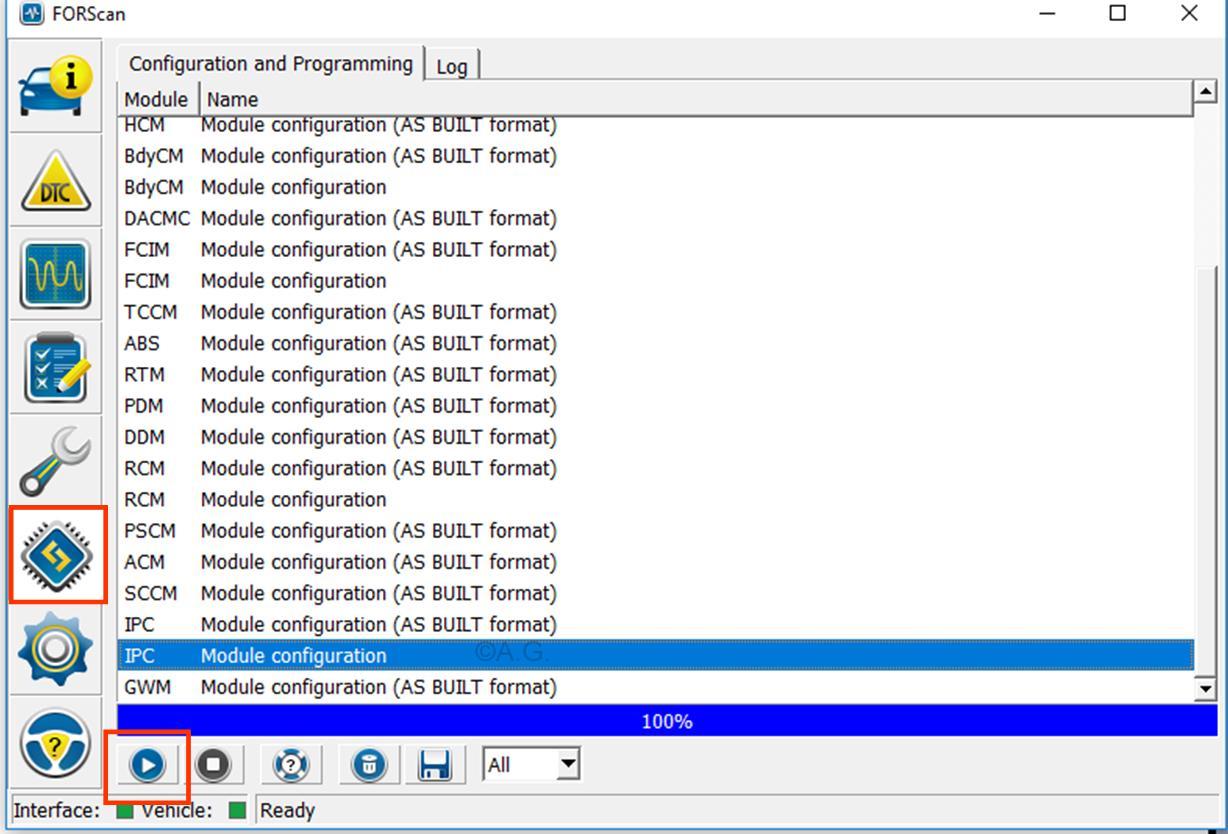The image size is (1228, 834).
Task: Click the Interface green status indicator
Action: tap(125, 810)
